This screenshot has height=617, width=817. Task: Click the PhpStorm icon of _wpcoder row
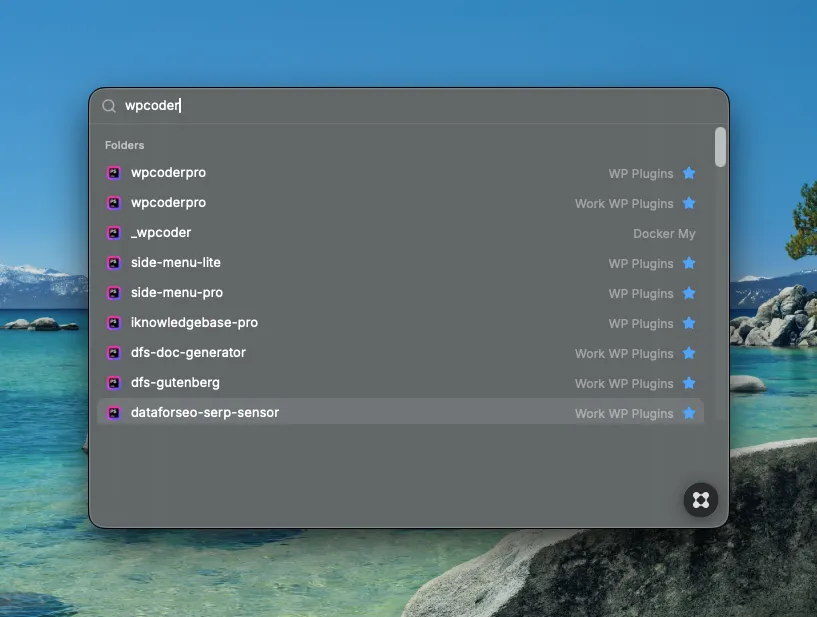point(114,232)
